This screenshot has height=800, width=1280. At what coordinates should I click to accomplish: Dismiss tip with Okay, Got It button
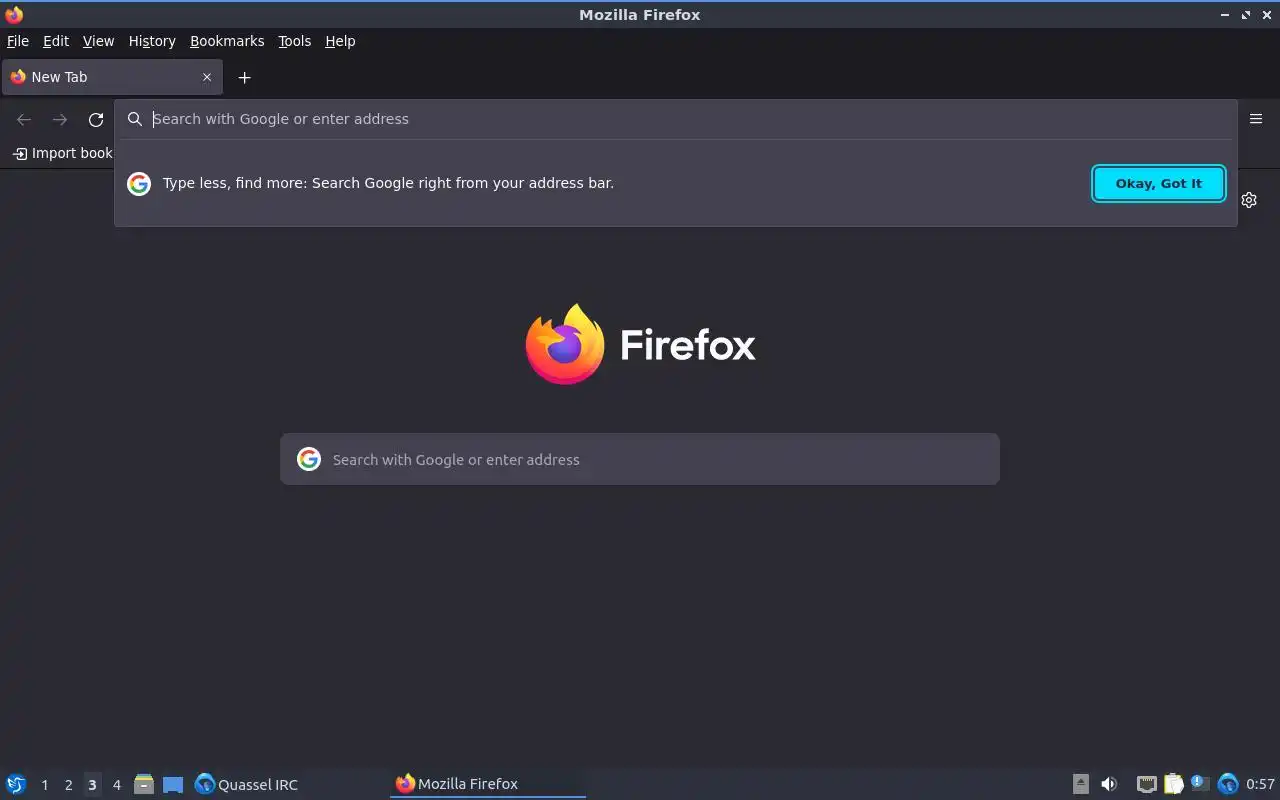(1159, 183)
